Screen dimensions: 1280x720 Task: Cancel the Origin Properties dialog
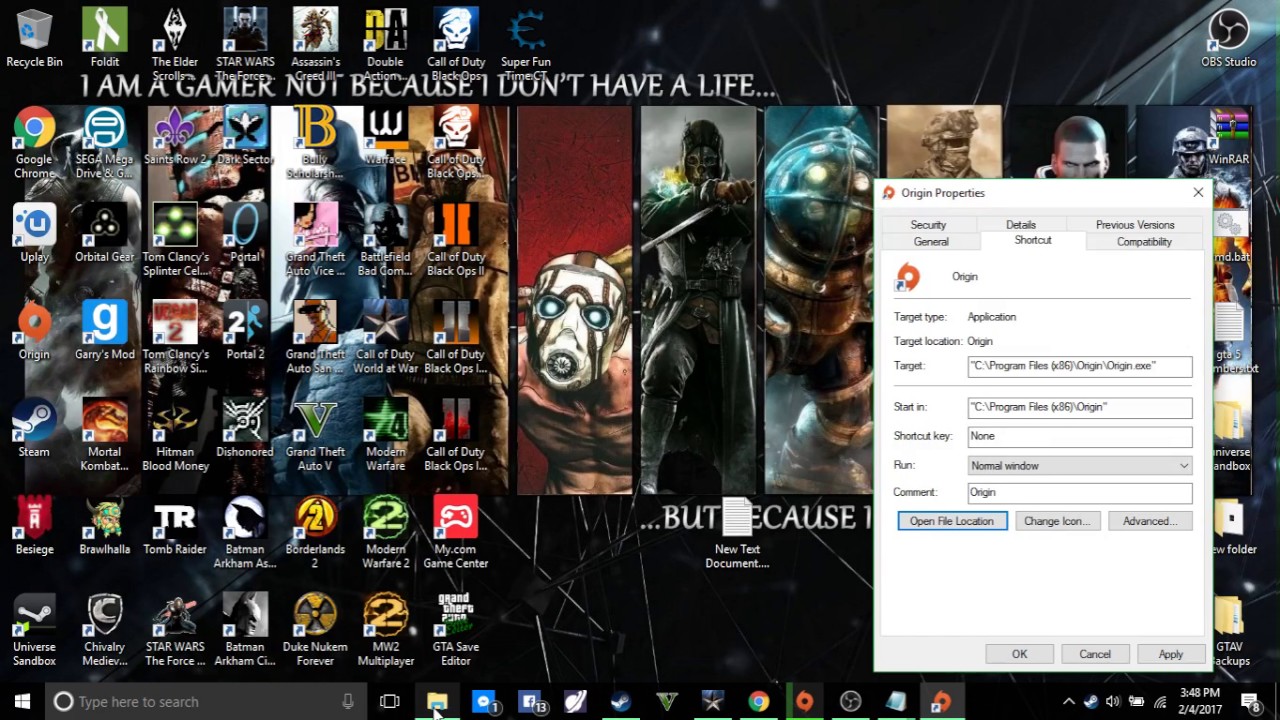(1095, 654)
